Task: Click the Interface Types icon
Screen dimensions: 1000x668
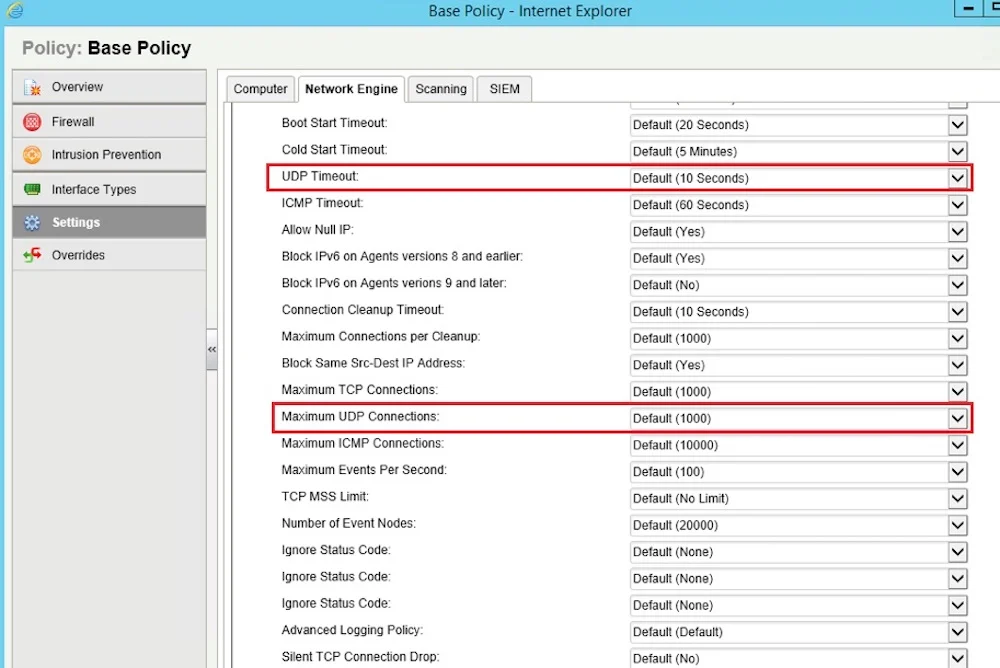Action: tap(32, 189)
